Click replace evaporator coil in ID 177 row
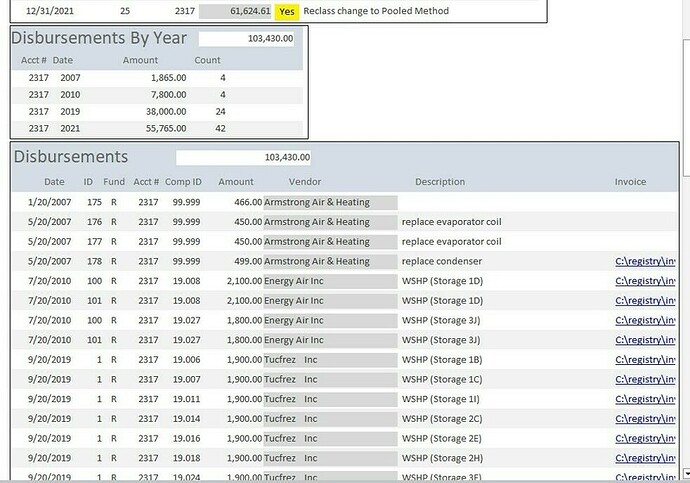Viewport: 690px width, 483px height. tap(451, 242)
